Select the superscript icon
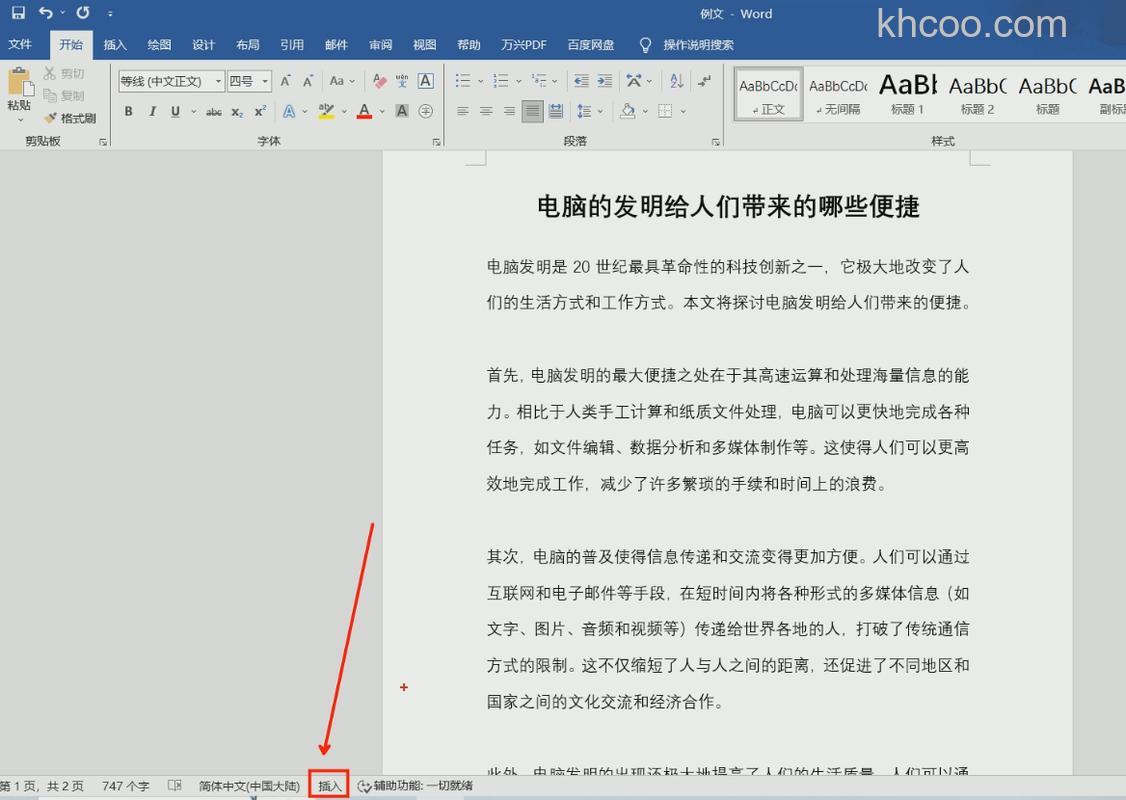1126x800 pixels. (x=261, y=110)
